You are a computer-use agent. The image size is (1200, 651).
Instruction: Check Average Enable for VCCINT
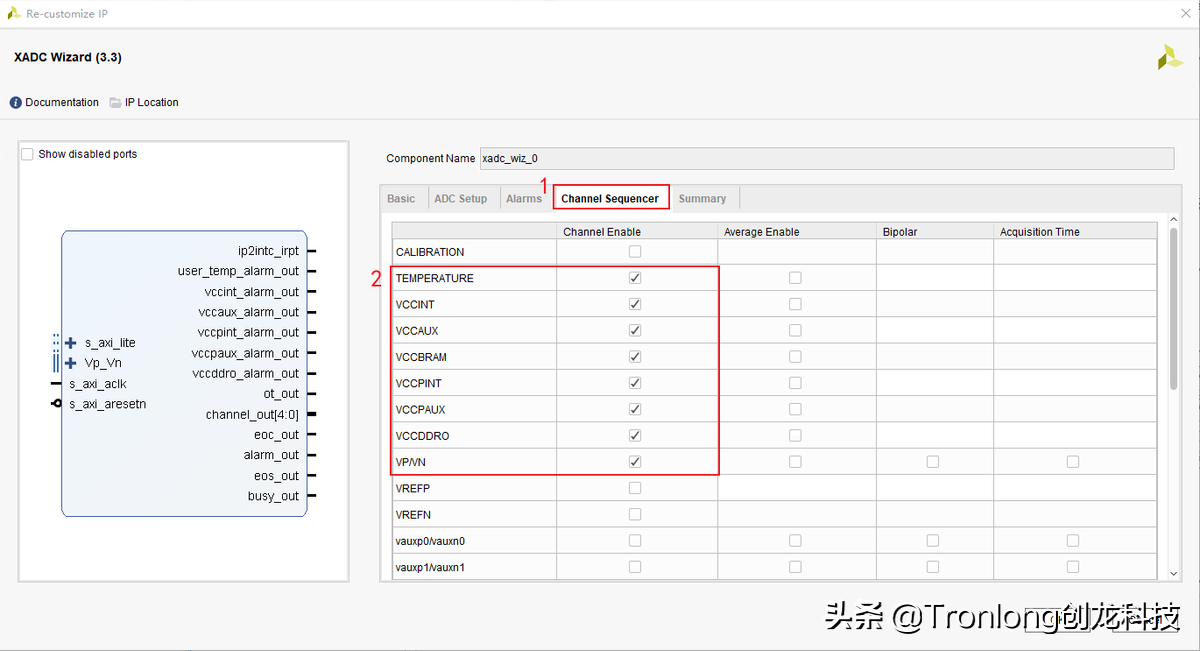(x=795, y=304)
